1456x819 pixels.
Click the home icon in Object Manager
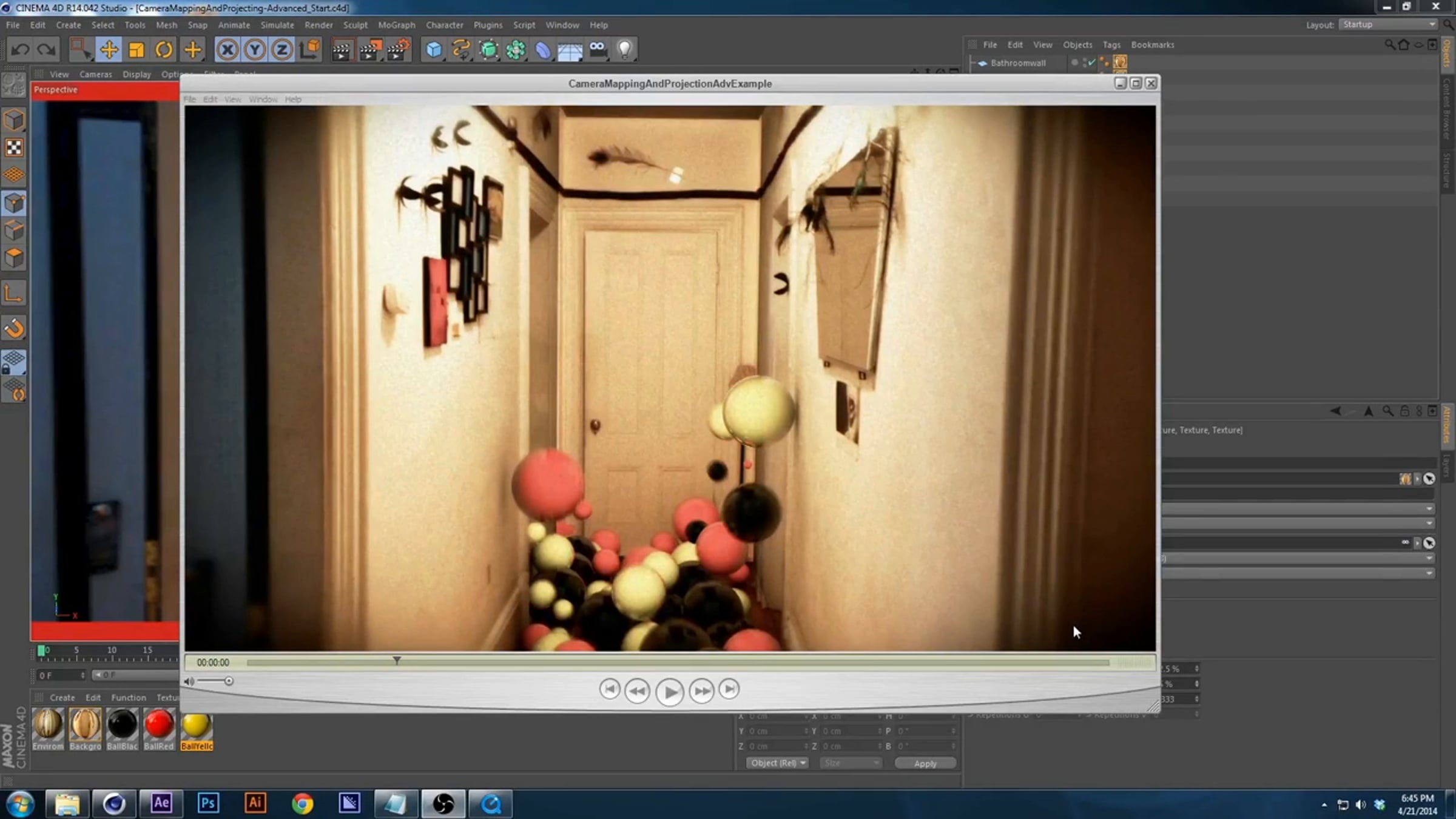(1404, 45)
